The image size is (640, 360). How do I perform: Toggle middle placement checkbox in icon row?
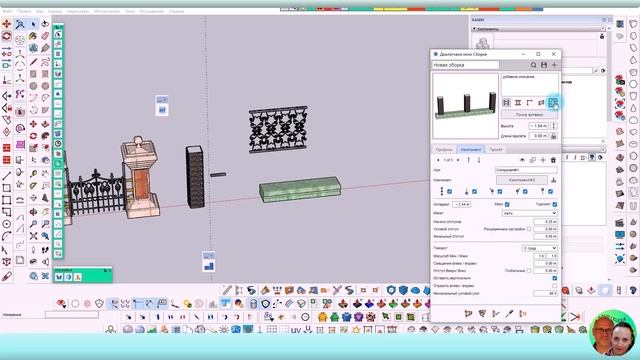click(500, 191)
